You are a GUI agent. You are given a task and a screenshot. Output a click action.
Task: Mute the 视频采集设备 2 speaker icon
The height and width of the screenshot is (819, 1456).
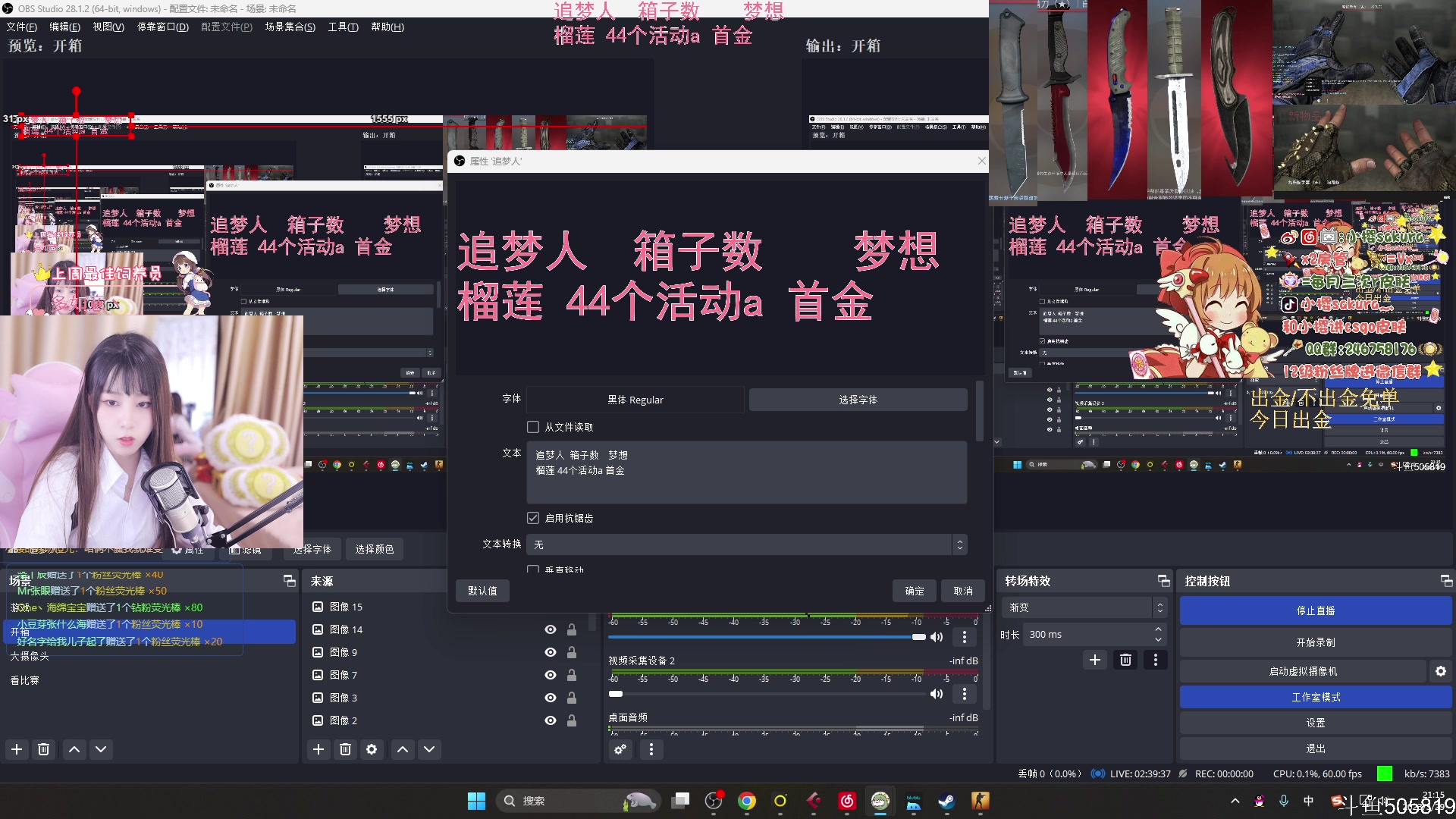(937, 694)
